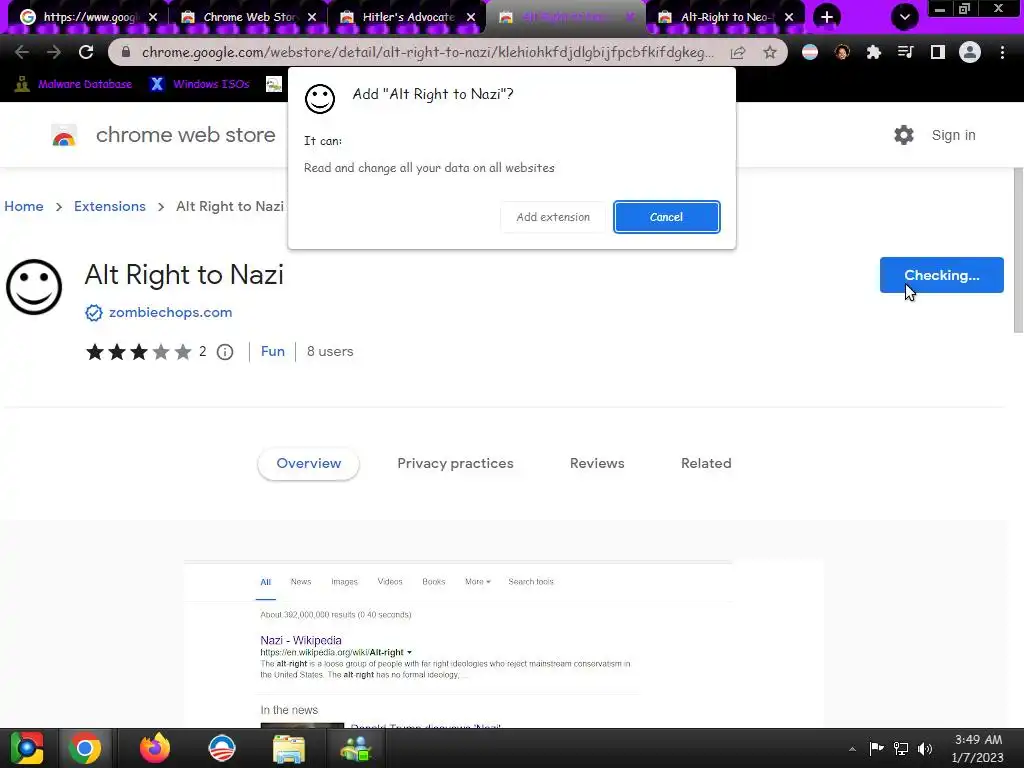1024x768 pixels.
Task: Open the Chrome profile avatar
Action: (970, 52)
